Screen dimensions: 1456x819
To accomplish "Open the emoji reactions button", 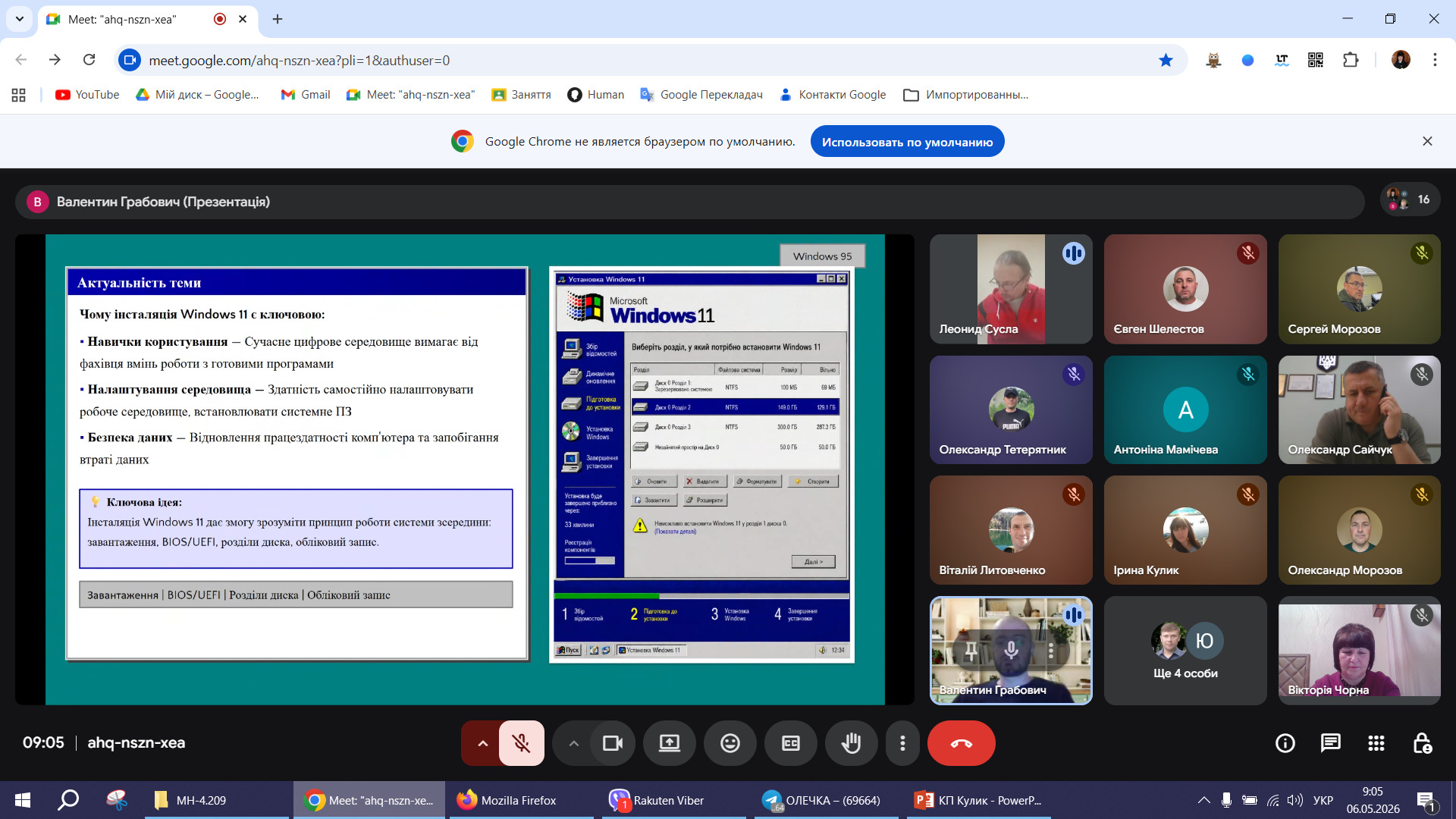I will [x=730, y=743].
